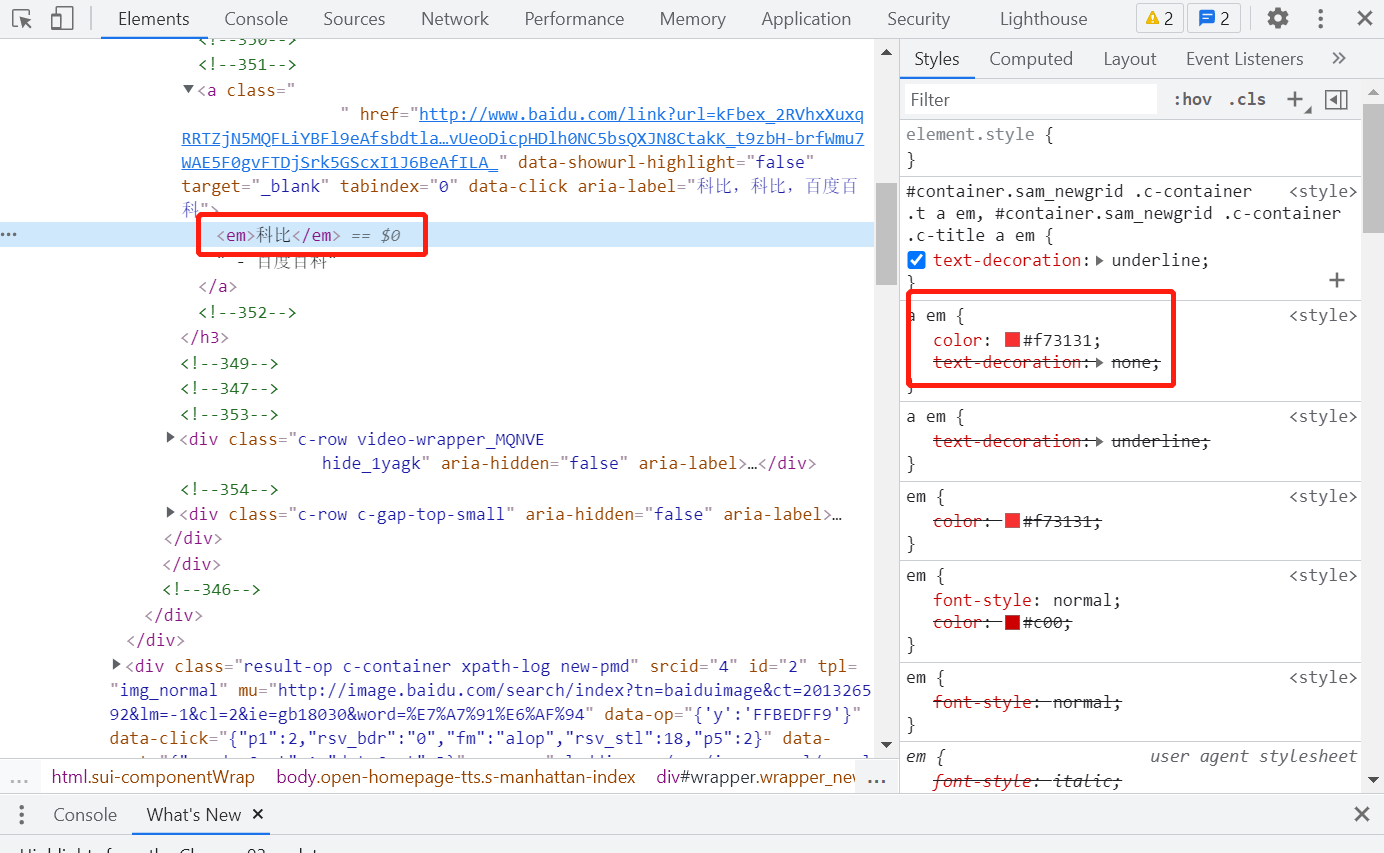Select the closing </h3> tag row
Image resolution: width=1384 pixels, height=853 pixels.
[205, 337]
